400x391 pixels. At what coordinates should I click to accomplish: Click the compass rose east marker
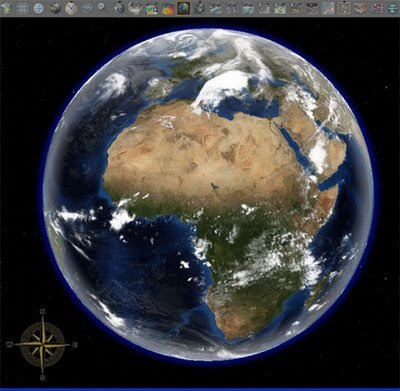coord(75,344)
